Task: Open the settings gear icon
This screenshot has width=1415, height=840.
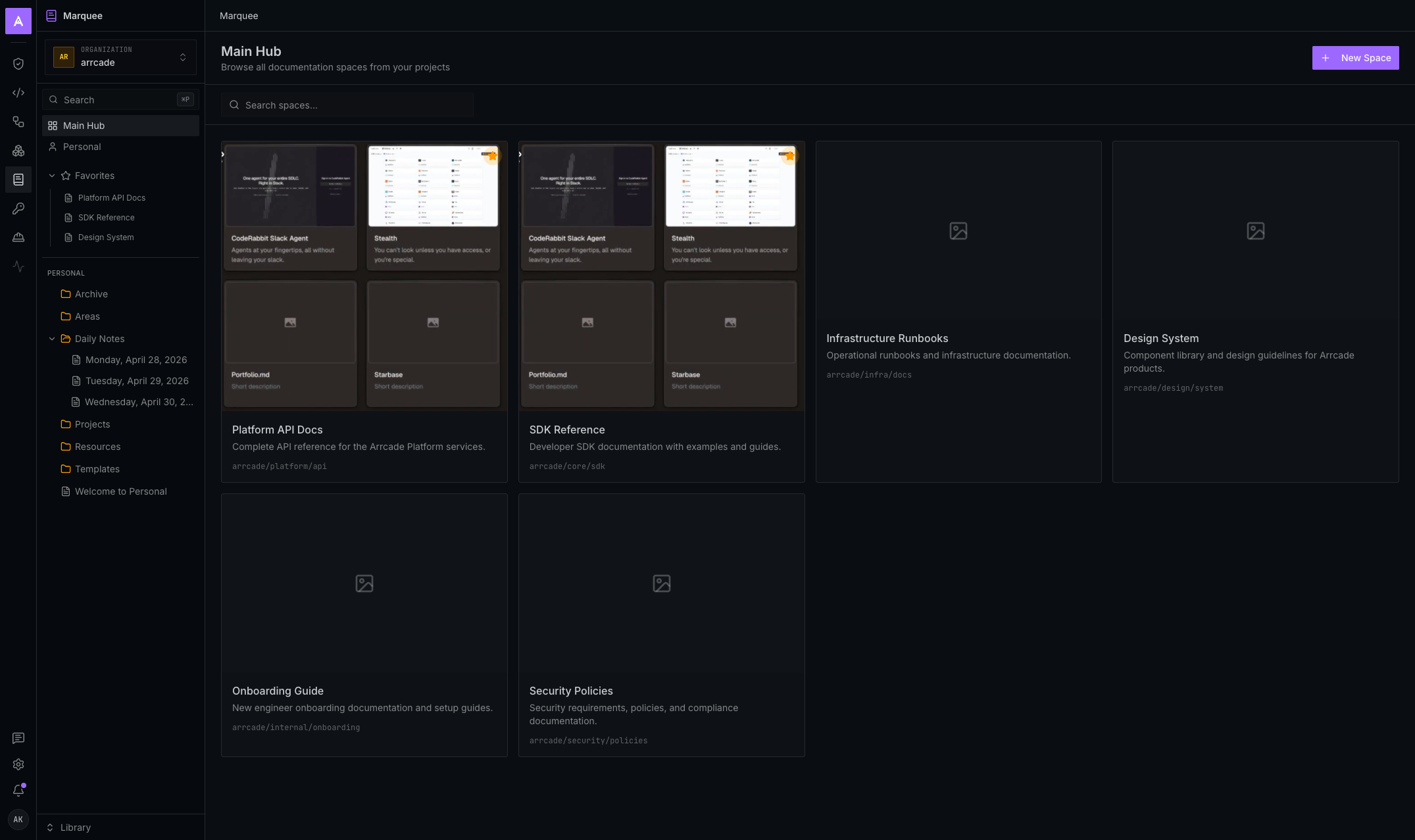Action: [x=18, y=764]
